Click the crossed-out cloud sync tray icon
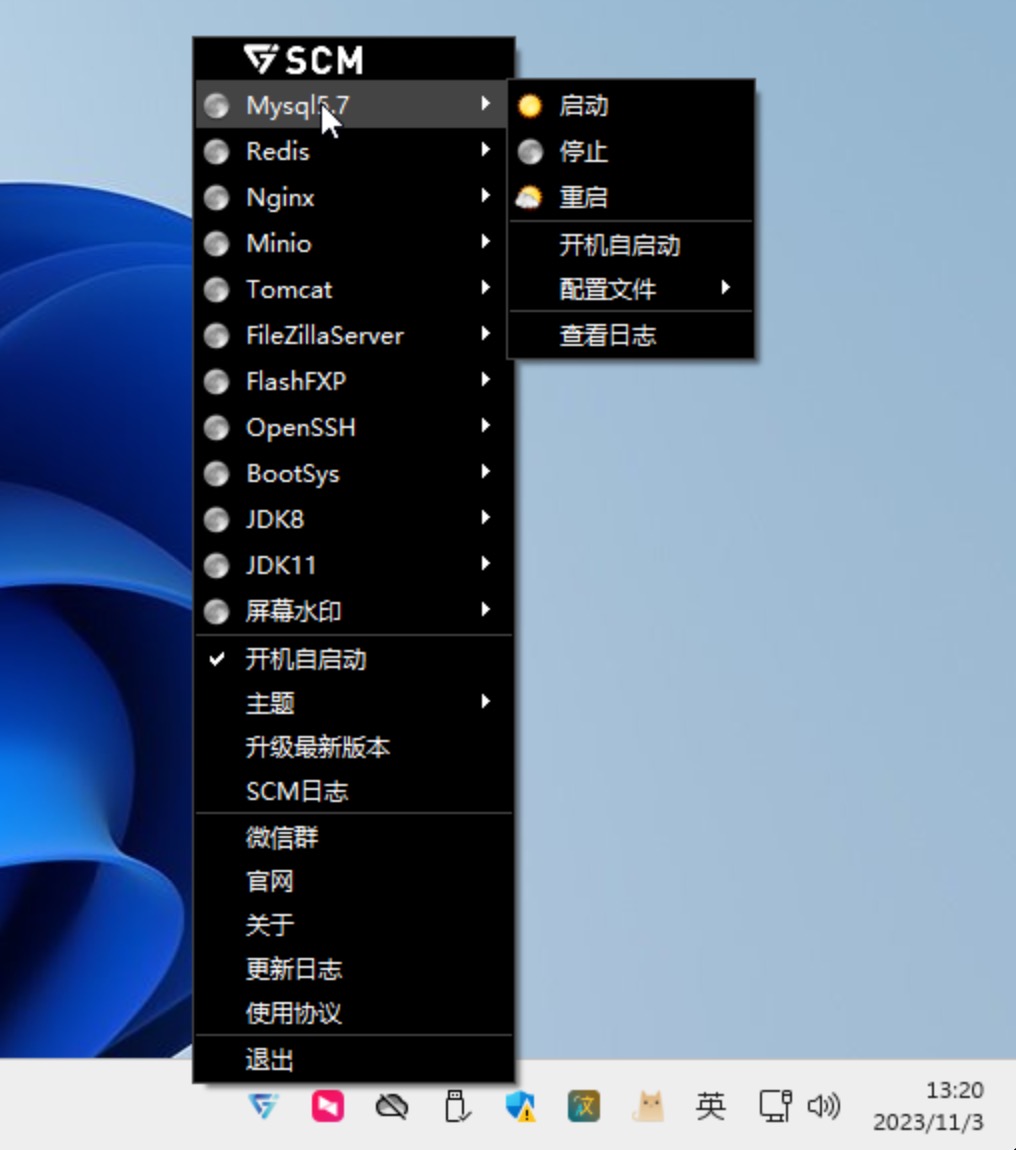Viewport: 1016px width, 1150px height. click(392, 1106)
